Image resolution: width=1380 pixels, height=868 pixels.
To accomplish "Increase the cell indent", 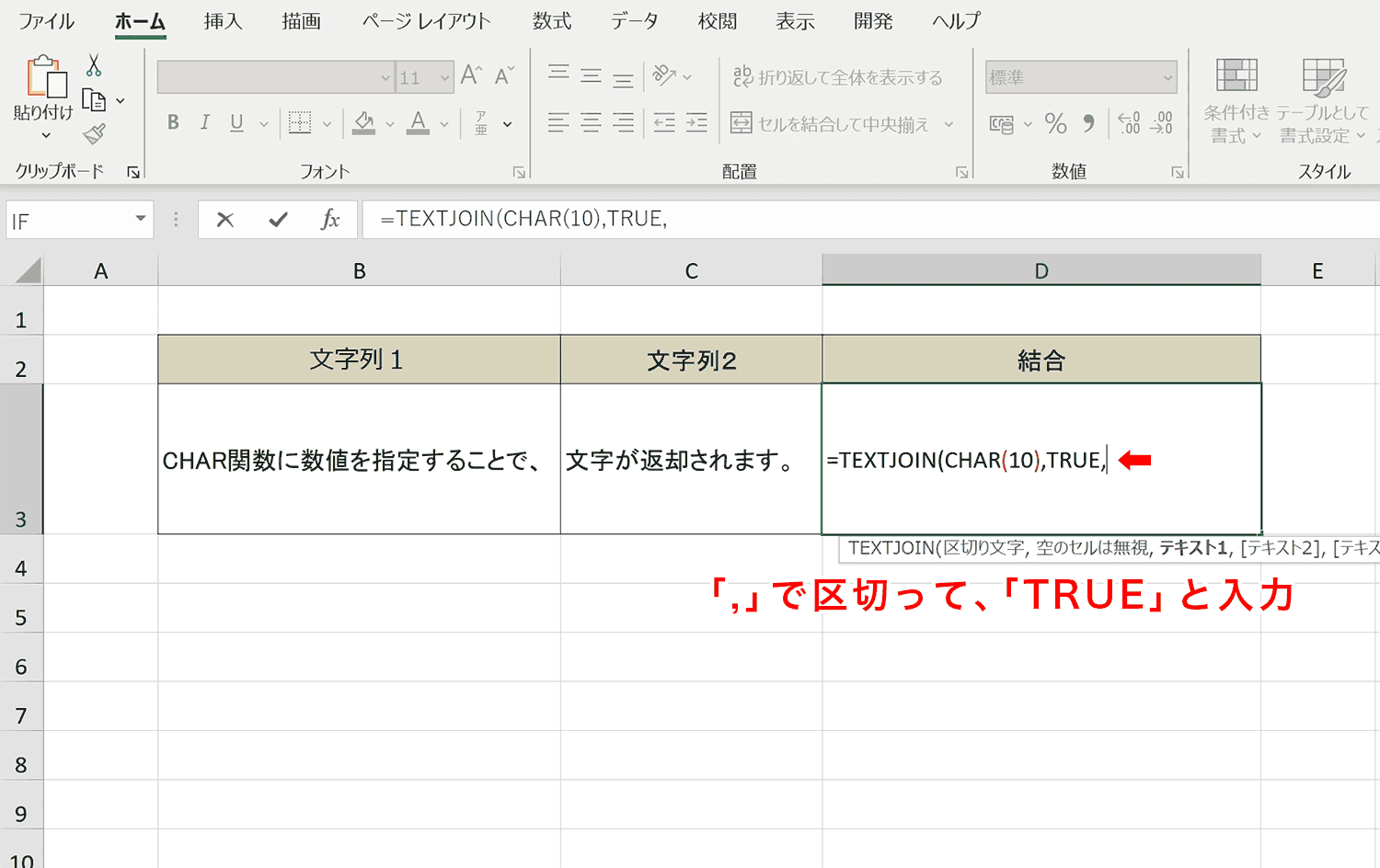I will 696,123.
